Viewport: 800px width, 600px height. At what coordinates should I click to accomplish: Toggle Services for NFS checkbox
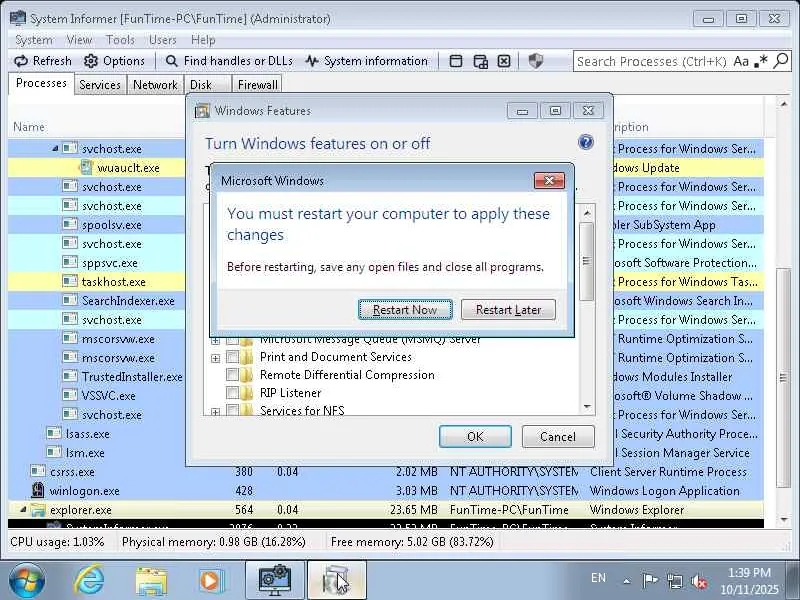(232, 410)
